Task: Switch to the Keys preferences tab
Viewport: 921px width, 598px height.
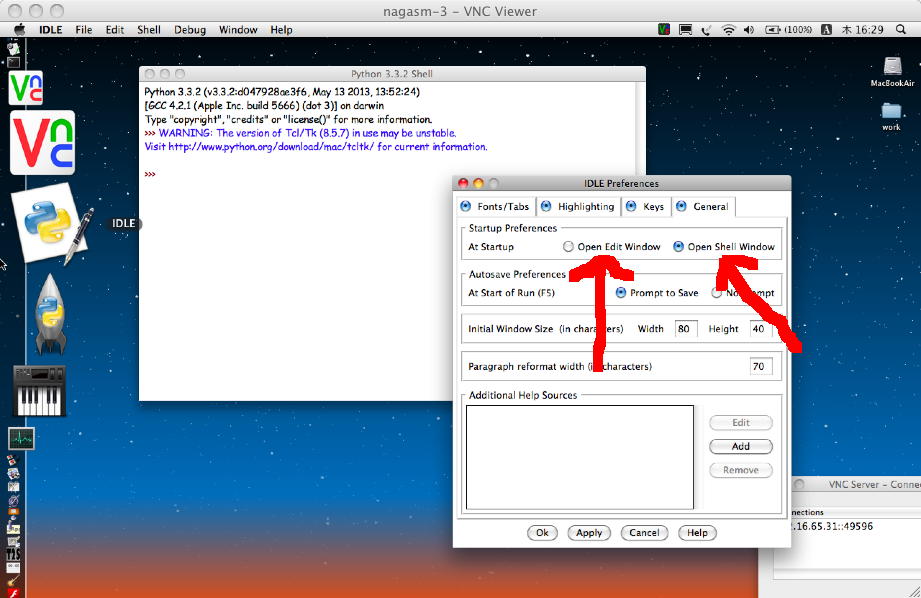Action: coord(646,206)
